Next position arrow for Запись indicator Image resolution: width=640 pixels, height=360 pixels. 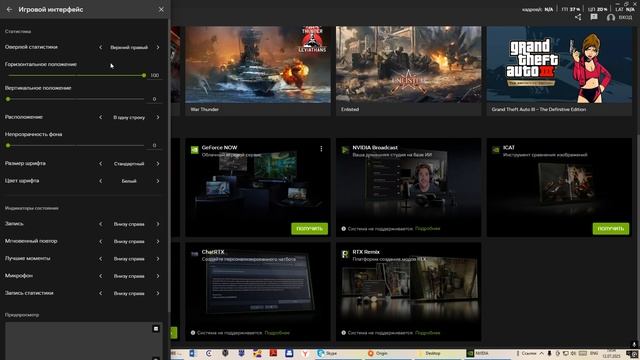coord(158,224)
